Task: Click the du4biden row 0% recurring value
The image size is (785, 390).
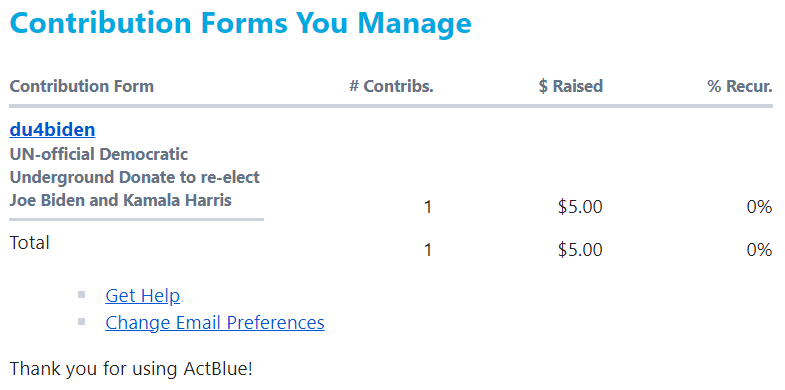Action: coord(759,206)
